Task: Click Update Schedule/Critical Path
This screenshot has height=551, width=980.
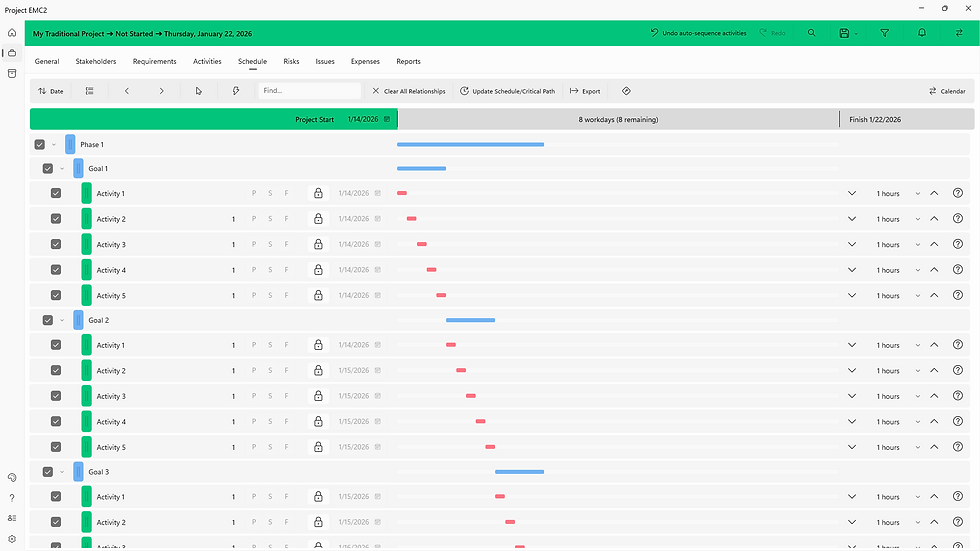Action: click(x=508, y=91)
